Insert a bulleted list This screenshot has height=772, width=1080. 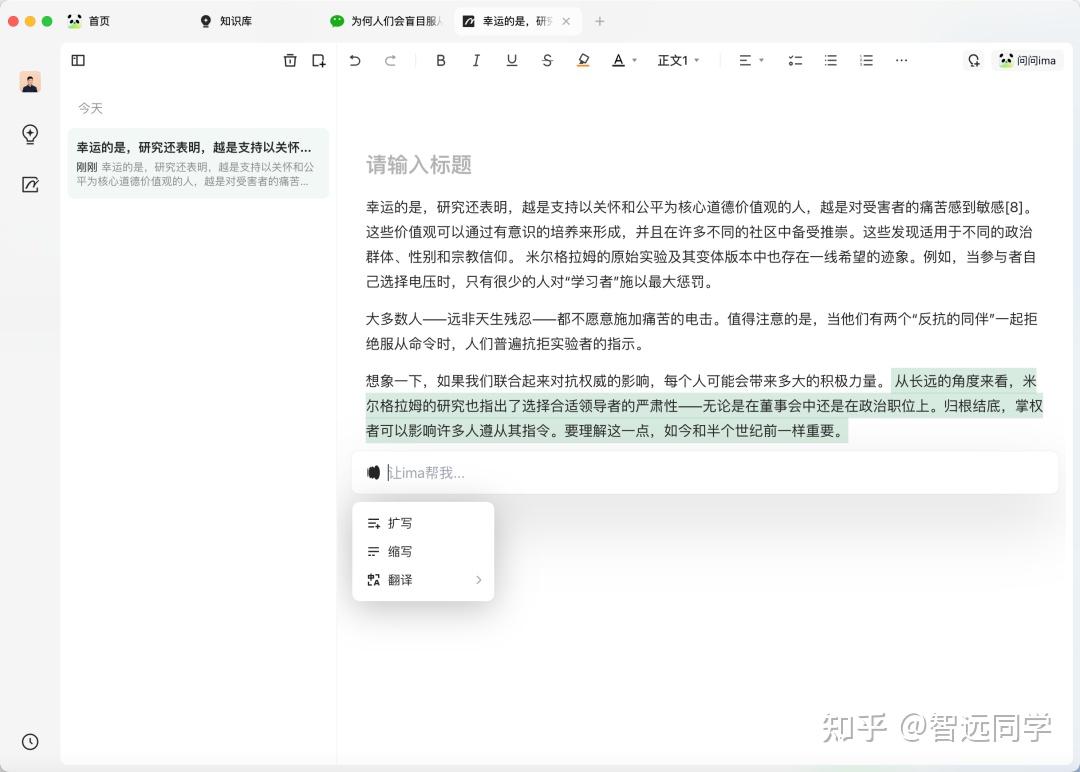(830, 60)
